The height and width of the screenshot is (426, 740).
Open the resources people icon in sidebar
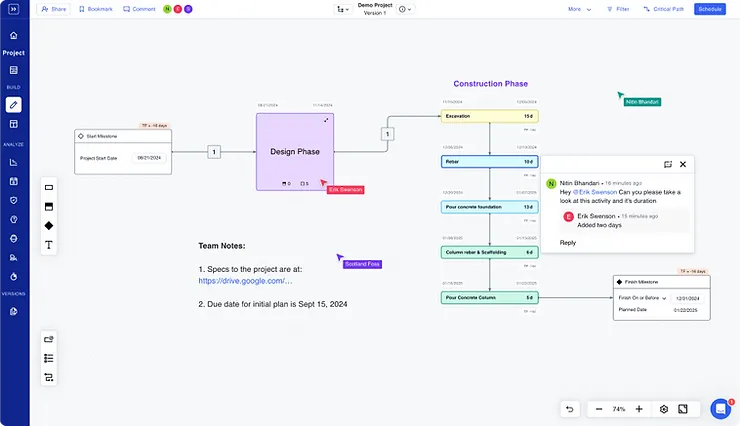[x=14, y=258]
